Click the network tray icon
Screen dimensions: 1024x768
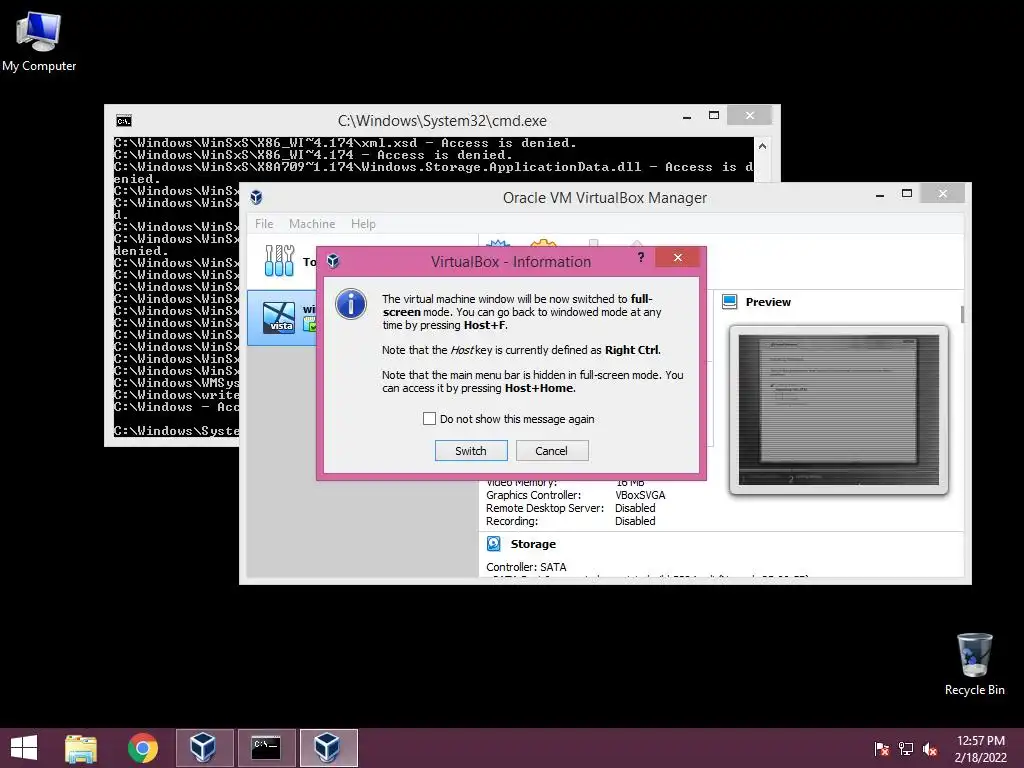[x=906, y=748]
